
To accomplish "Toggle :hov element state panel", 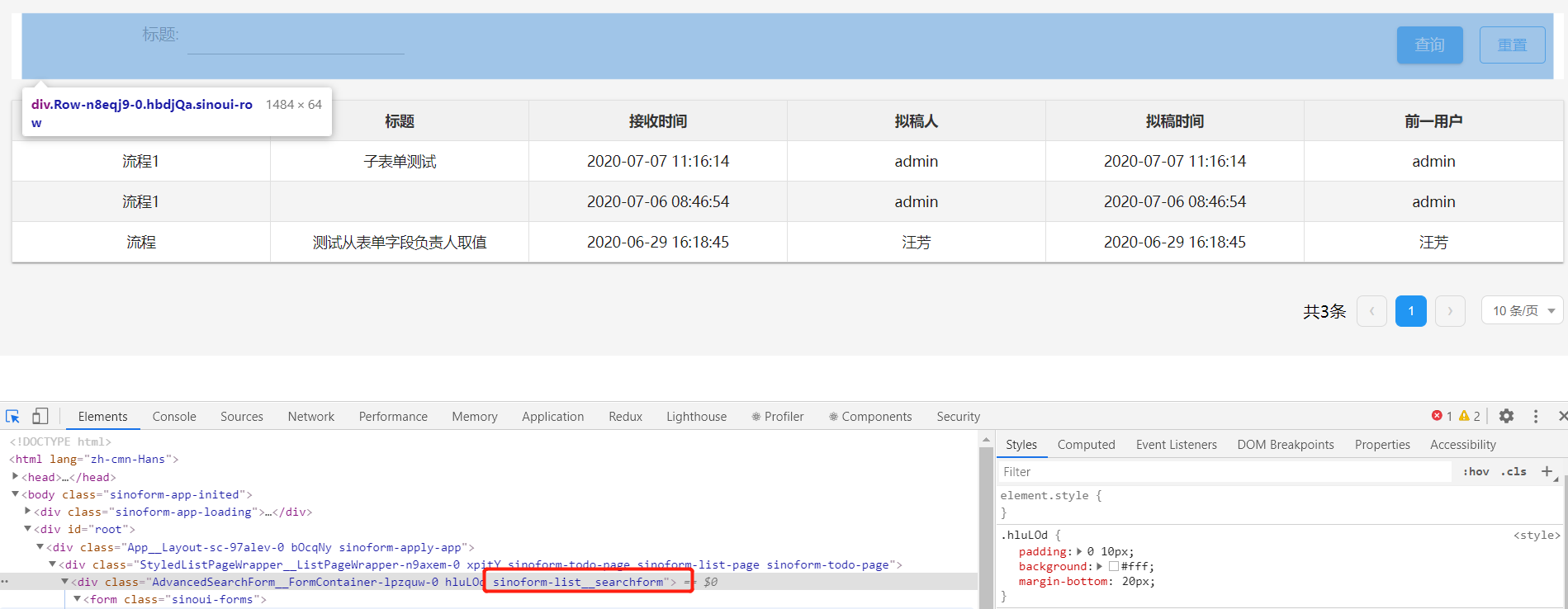I will coord(1476,472).
